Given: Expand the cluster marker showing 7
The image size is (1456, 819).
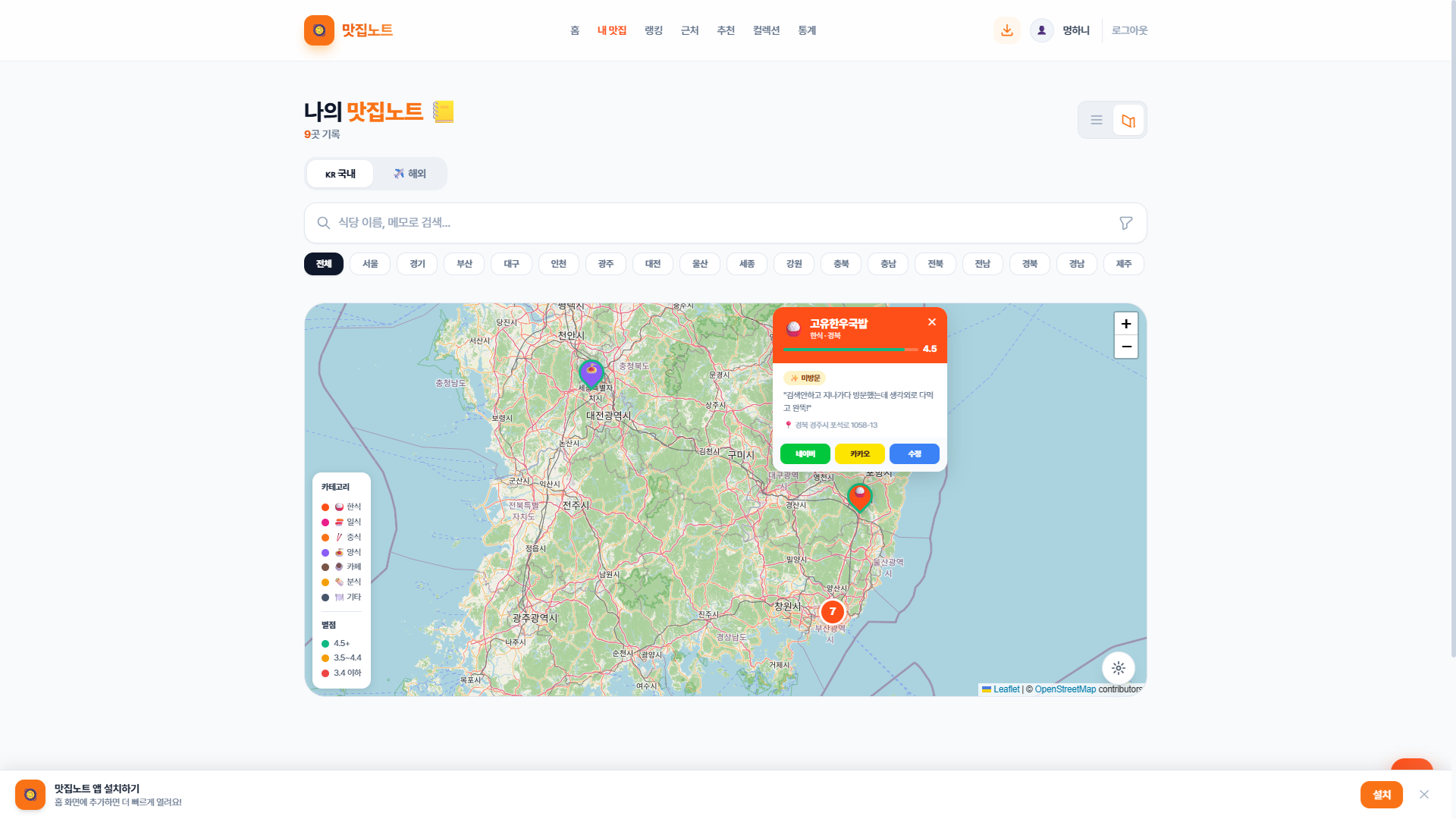Looking at the screenshot, I should point(833,611).
